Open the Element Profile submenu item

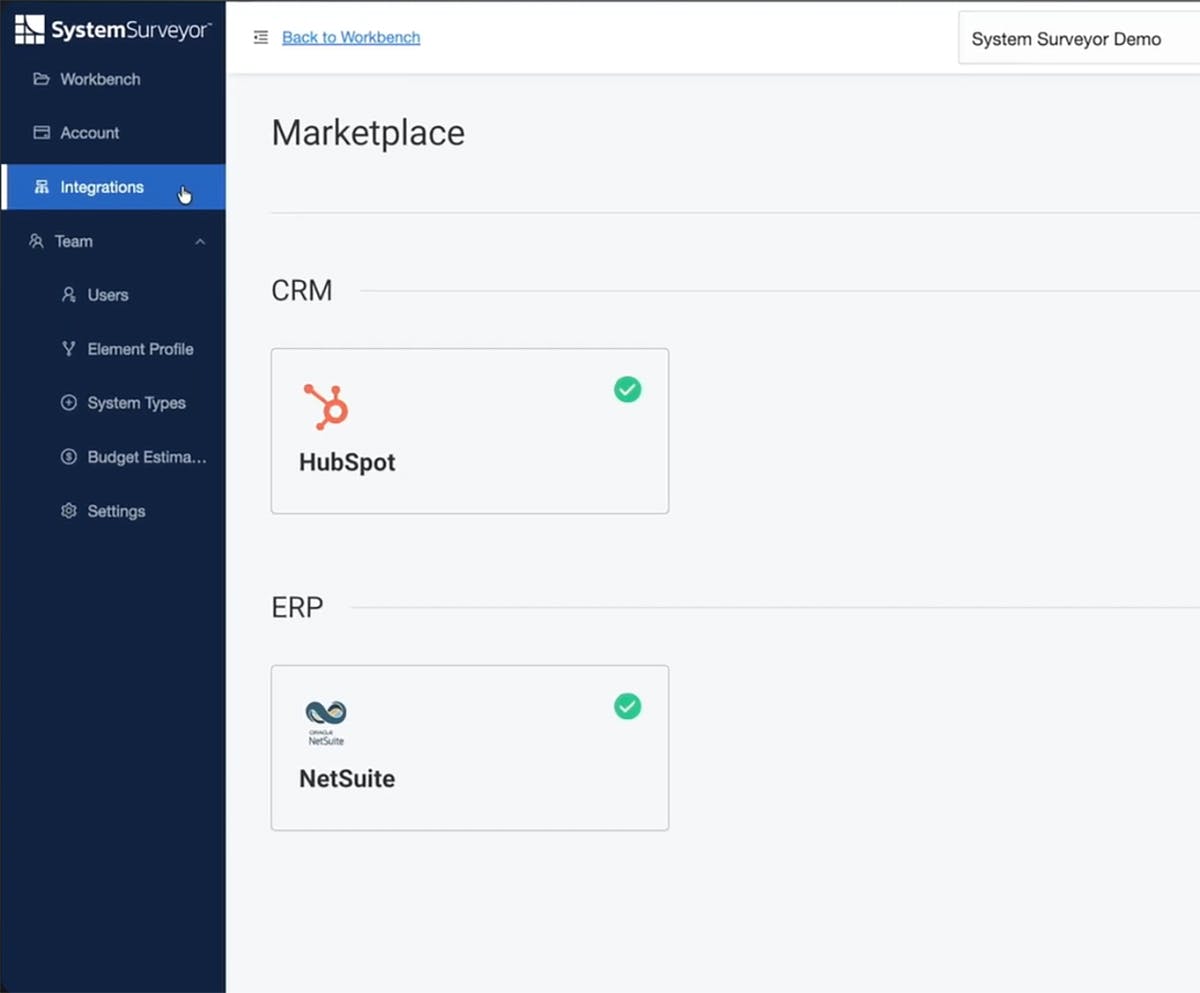click(113, 349)
